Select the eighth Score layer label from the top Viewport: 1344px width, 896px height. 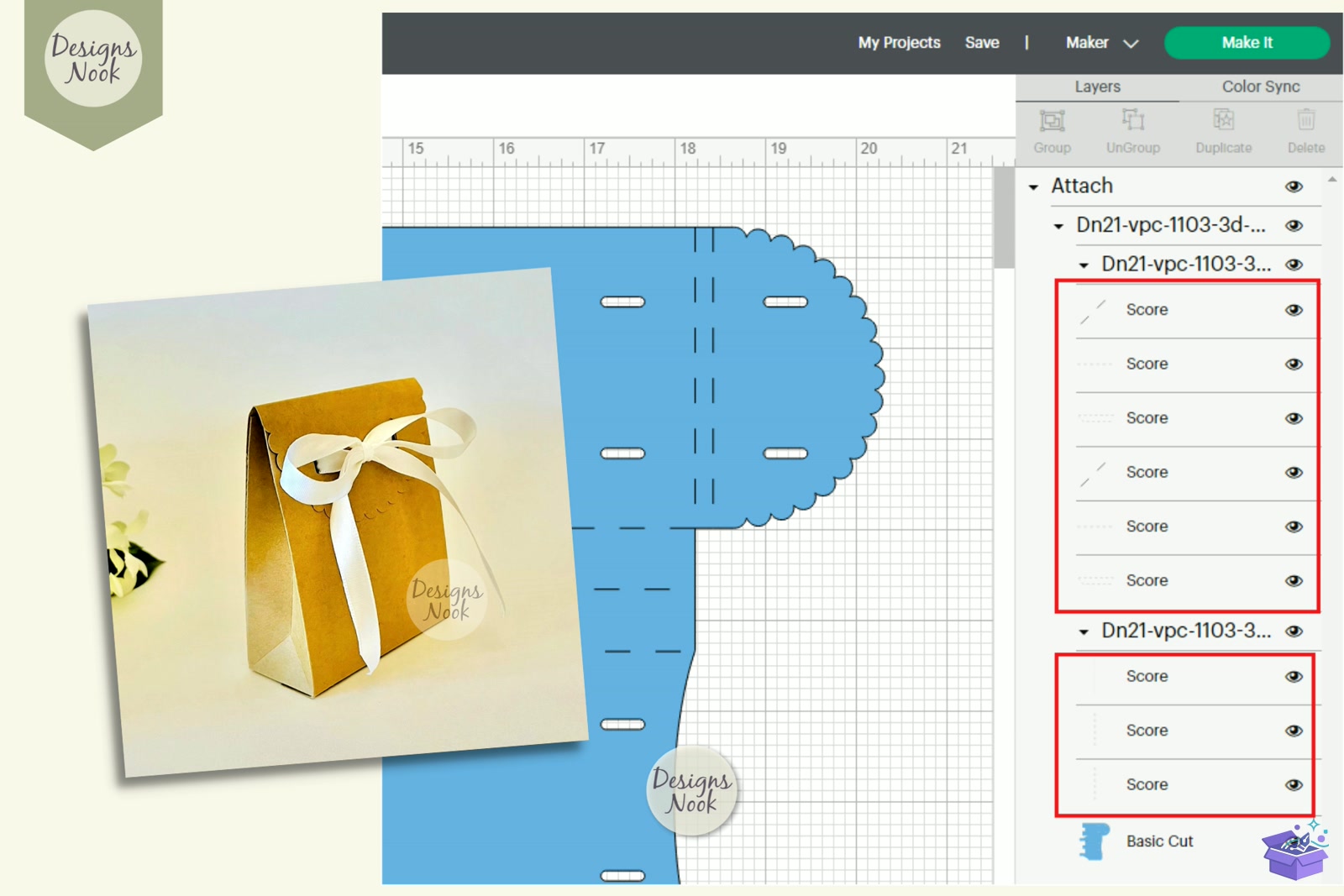click(x=1147, y=731)
